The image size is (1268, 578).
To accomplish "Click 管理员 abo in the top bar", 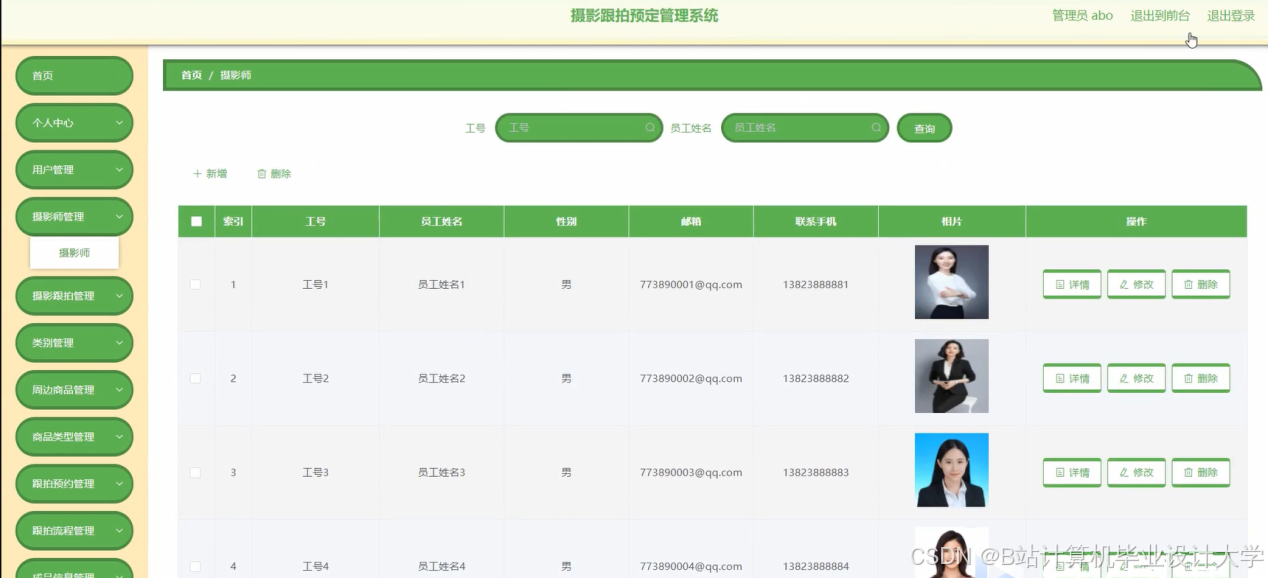I will pyautogui.click(x=1082, y=16).
